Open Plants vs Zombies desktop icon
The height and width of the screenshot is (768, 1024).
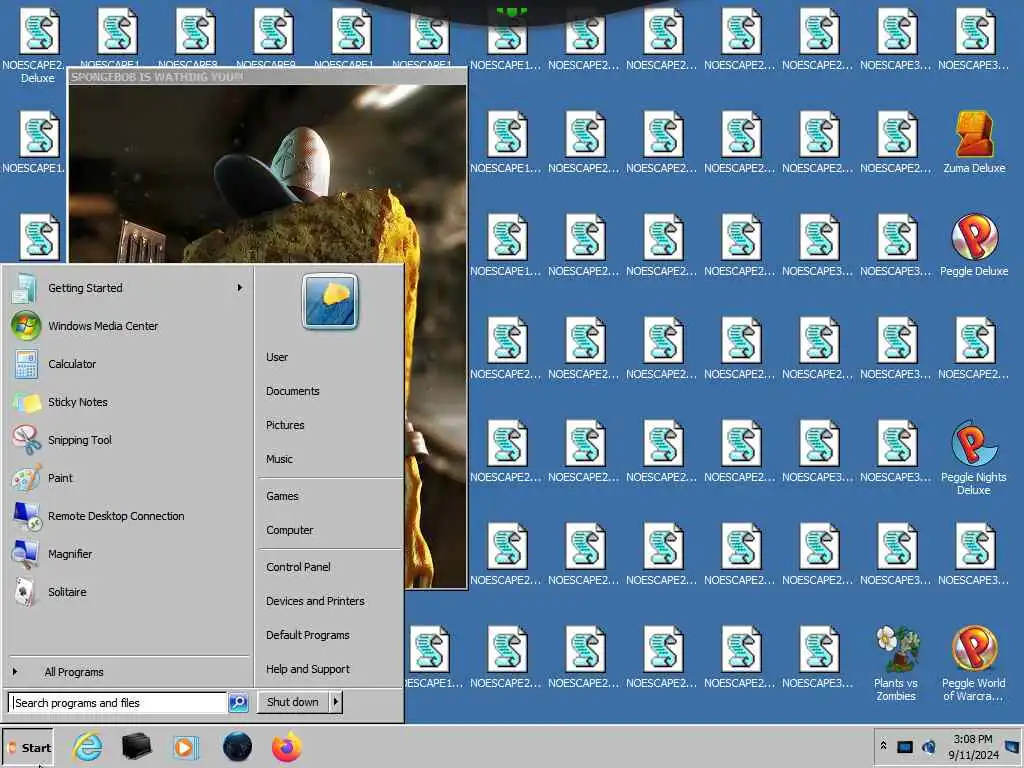coord(896,664)
